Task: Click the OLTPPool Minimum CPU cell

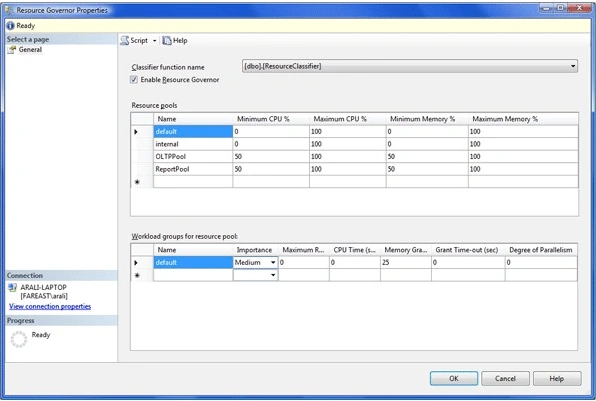Action: coord(271,157)
